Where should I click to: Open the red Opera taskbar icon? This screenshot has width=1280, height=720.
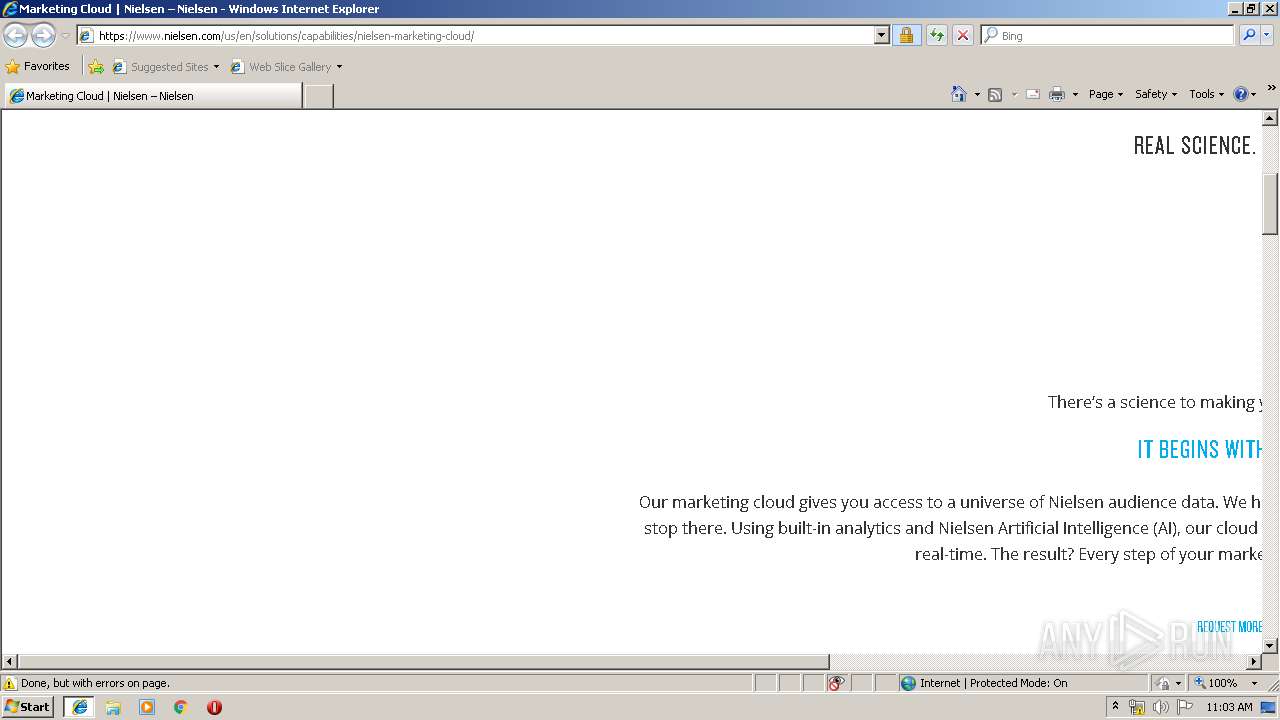coord(214,707)
